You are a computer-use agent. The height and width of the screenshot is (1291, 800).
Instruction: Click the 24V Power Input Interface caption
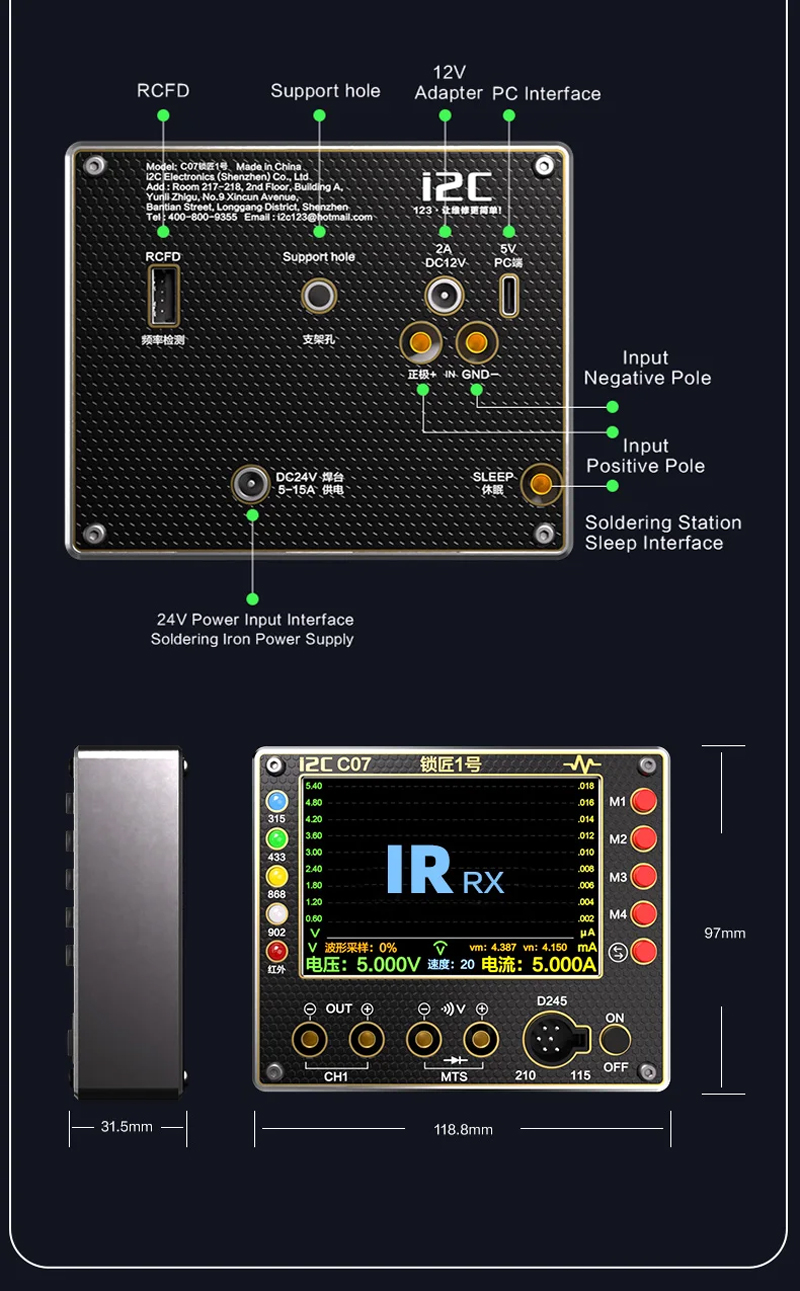pos(255,620)
